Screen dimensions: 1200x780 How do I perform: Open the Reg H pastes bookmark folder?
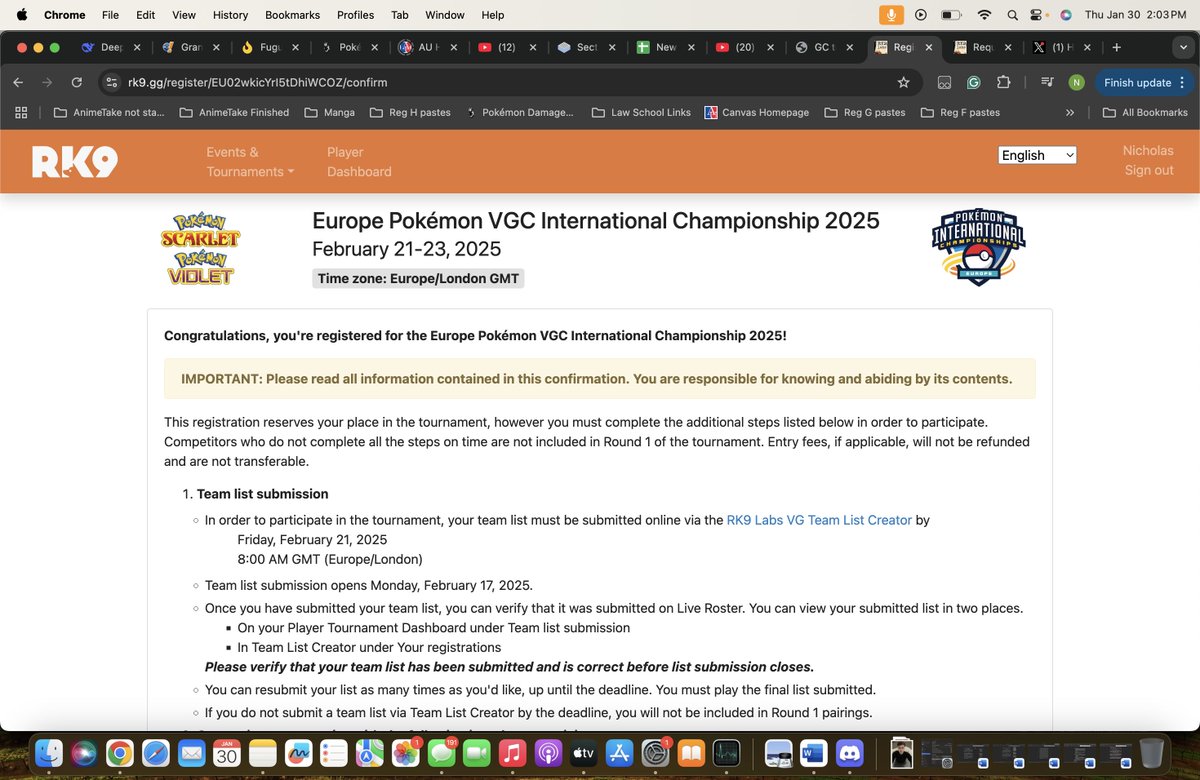[410, 113]
